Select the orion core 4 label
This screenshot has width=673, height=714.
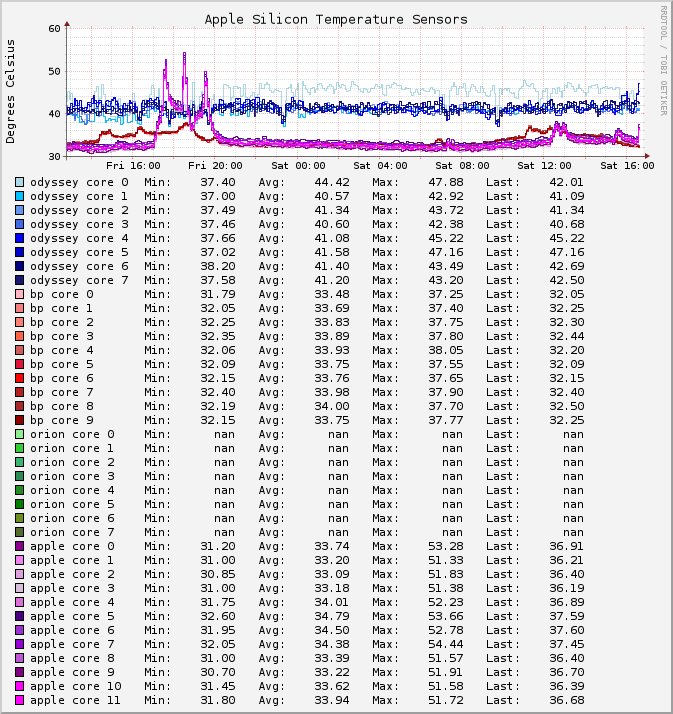click(72, 490)
